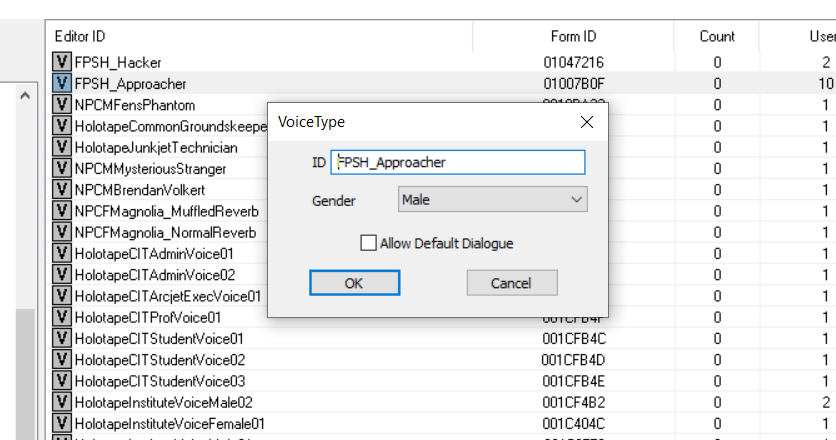Click the V icon beside HolotapeCITStudentVoice03
836x440 pixels.
(62, 381)
